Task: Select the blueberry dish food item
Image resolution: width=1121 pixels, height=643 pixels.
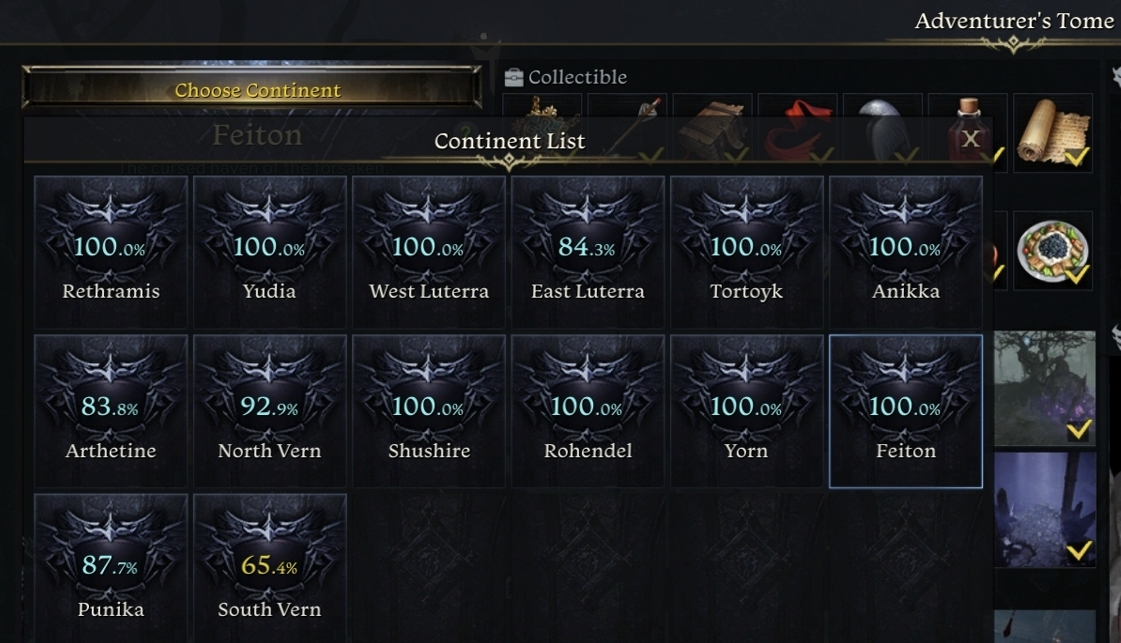Action: tap(1052, 250)
